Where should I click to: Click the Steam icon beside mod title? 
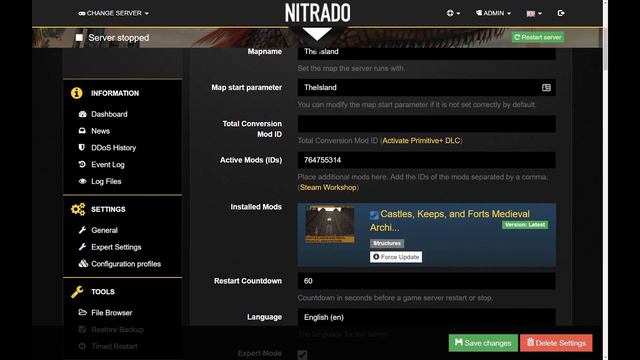[374, 215]
